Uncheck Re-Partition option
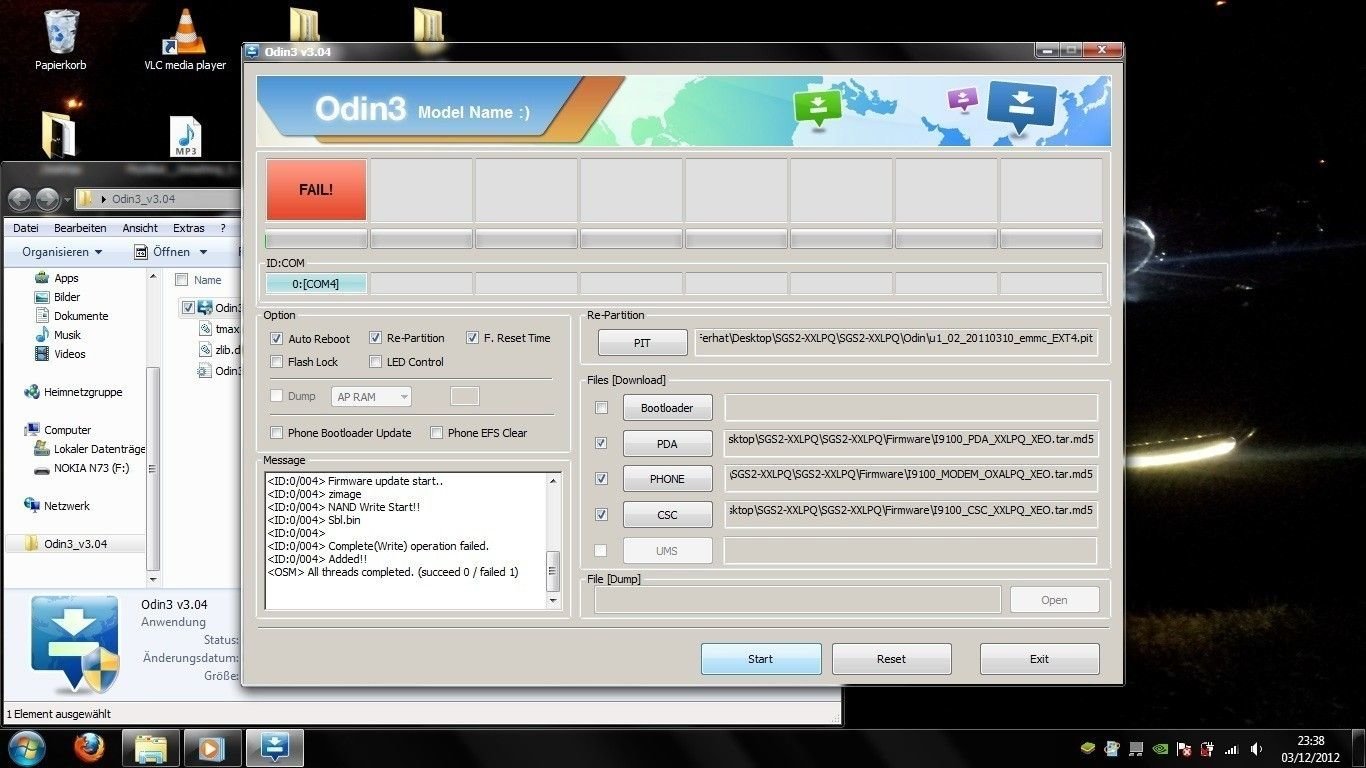 tap(376, 338)
